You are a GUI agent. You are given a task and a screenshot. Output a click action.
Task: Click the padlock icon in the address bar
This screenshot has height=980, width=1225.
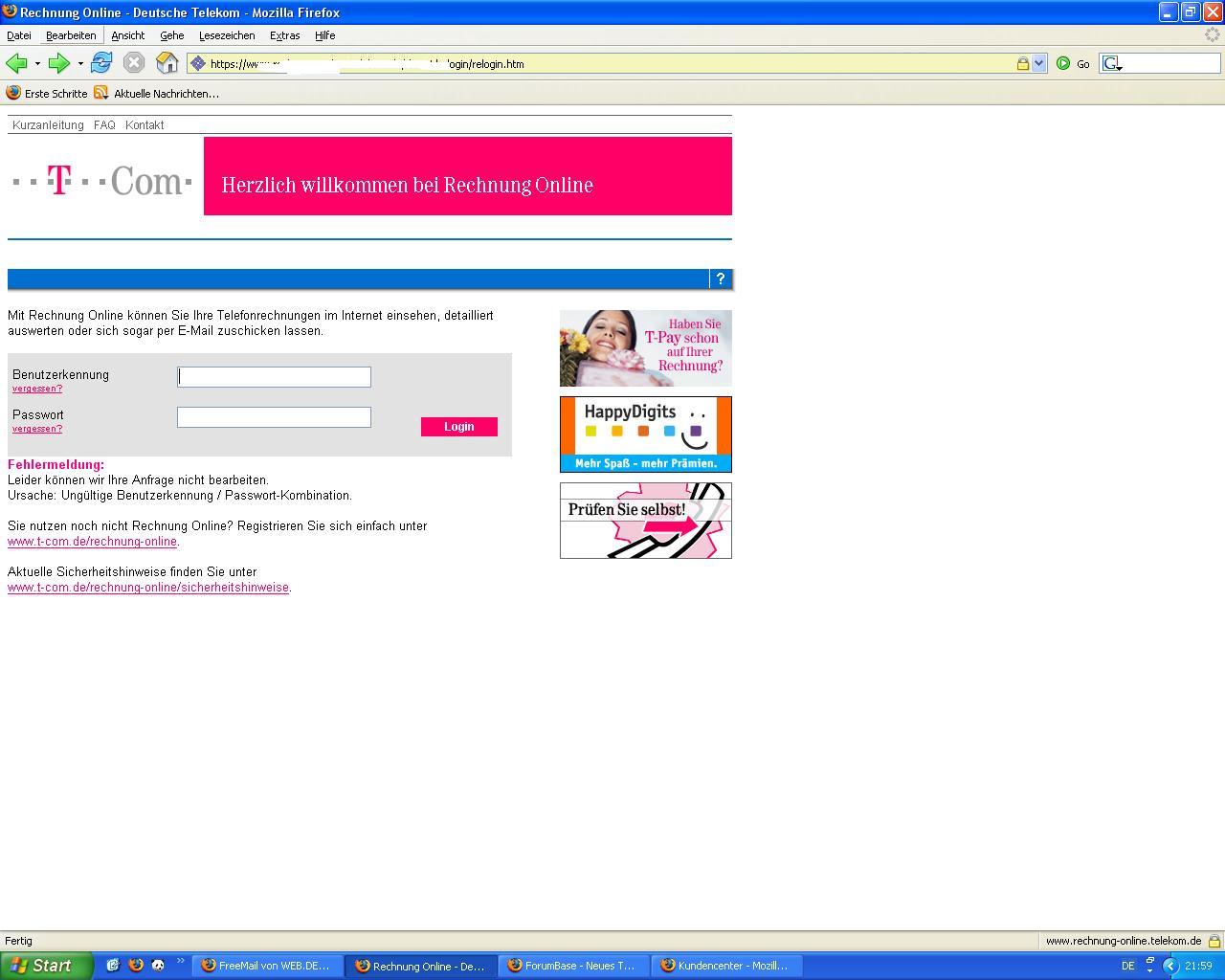pyautogui.click(x=1022, y=64)
